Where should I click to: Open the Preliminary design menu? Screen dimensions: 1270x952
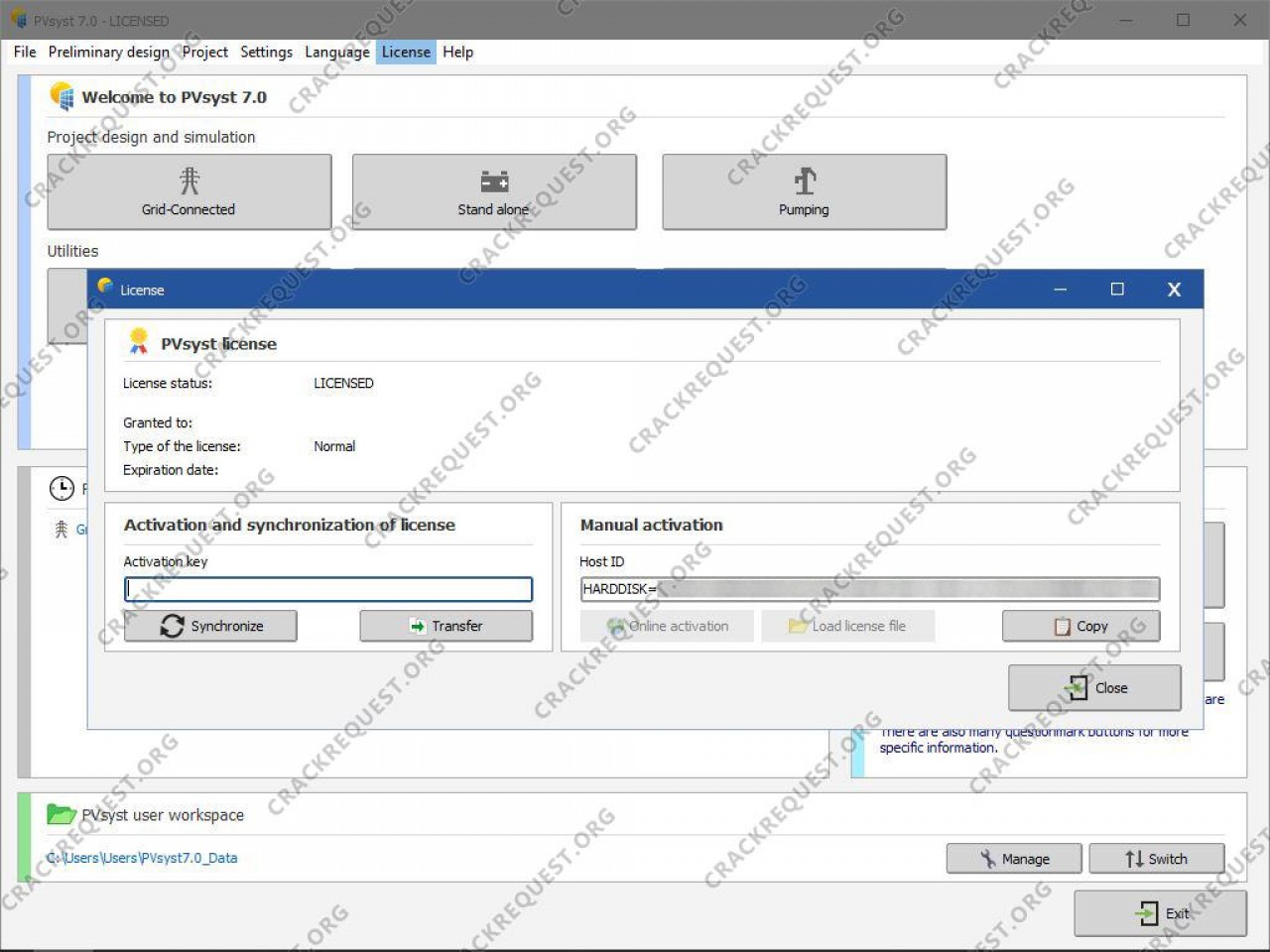108,52
